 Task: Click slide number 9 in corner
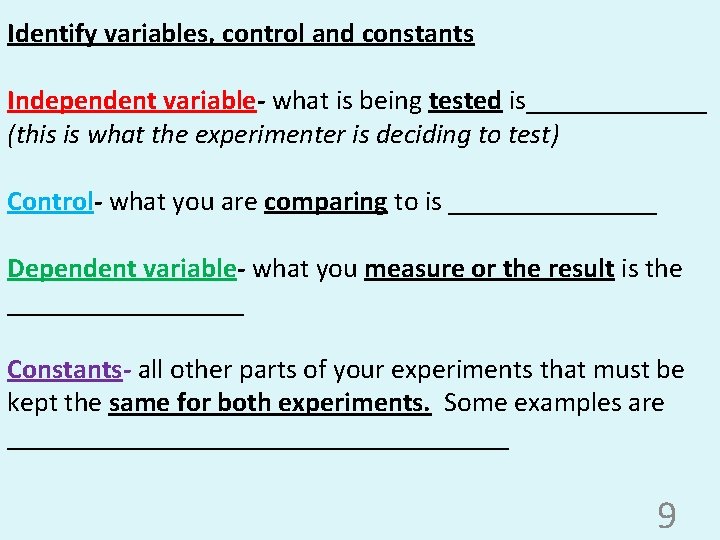click(x=667, y=515)
